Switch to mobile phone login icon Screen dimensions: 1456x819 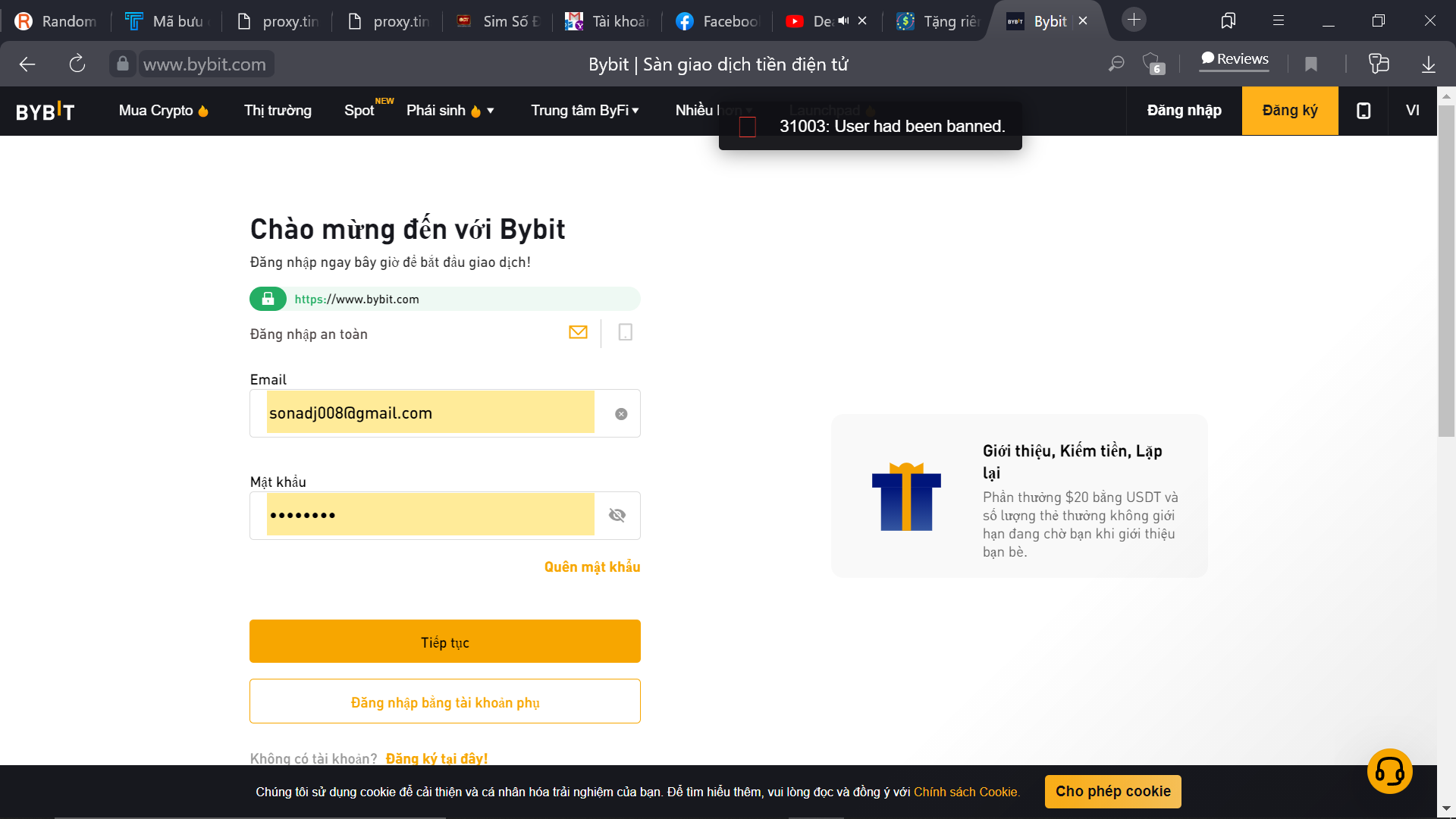[625, 332]
